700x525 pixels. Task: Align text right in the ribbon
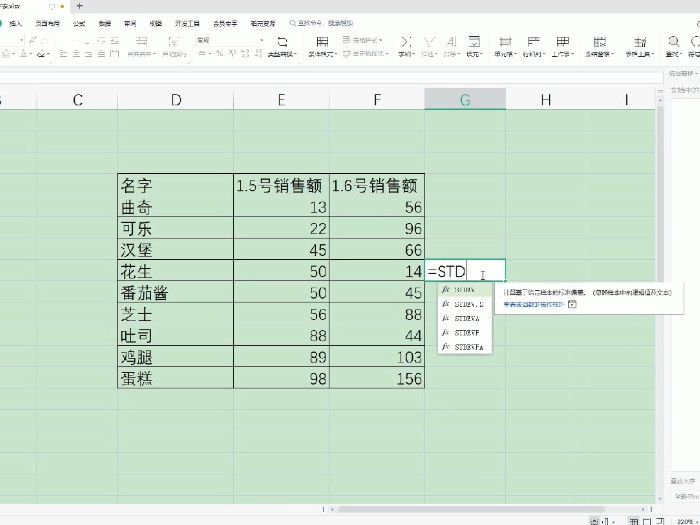click(x=89, y=54)
